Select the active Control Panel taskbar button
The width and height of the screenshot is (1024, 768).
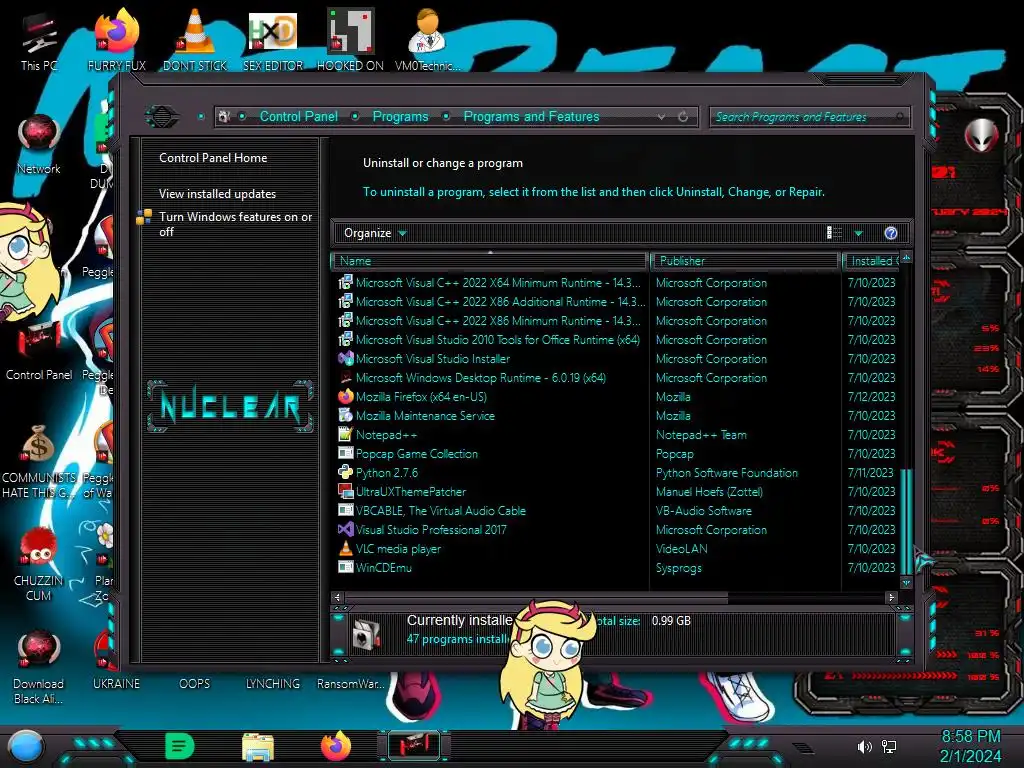point(414,746)
